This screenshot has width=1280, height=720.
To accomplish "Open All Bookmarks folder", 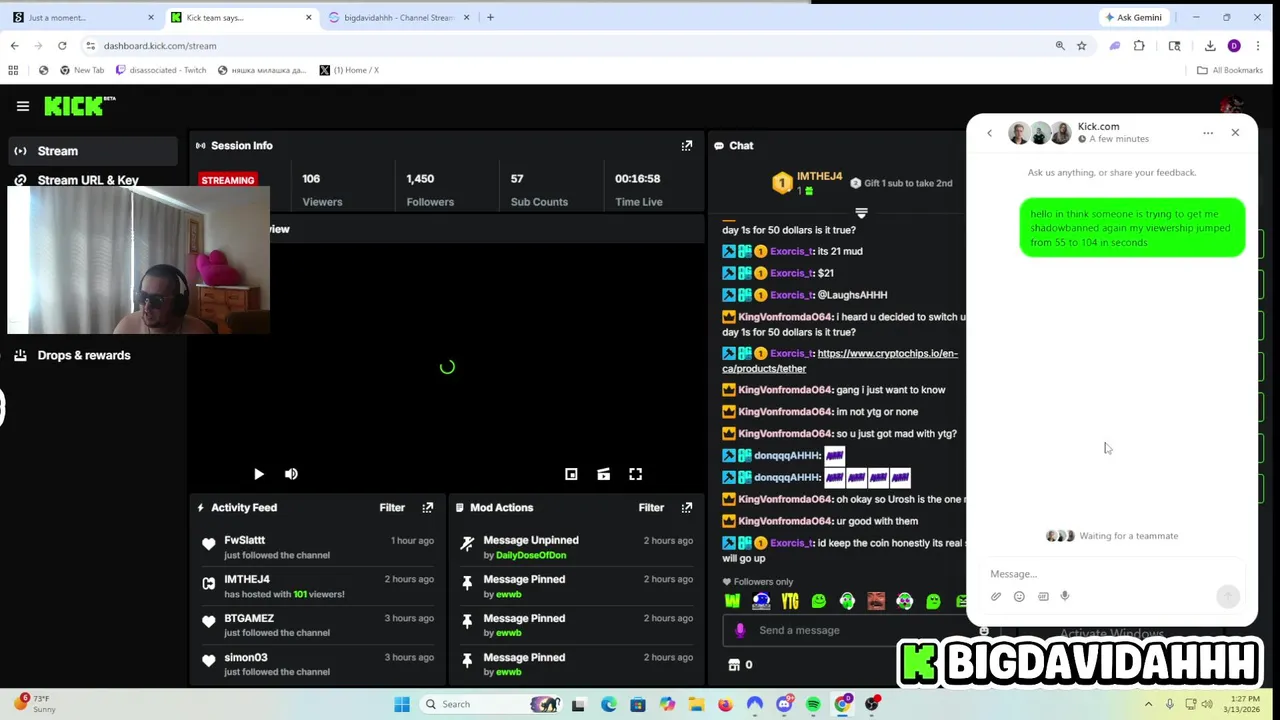I will coord(1230,70).
